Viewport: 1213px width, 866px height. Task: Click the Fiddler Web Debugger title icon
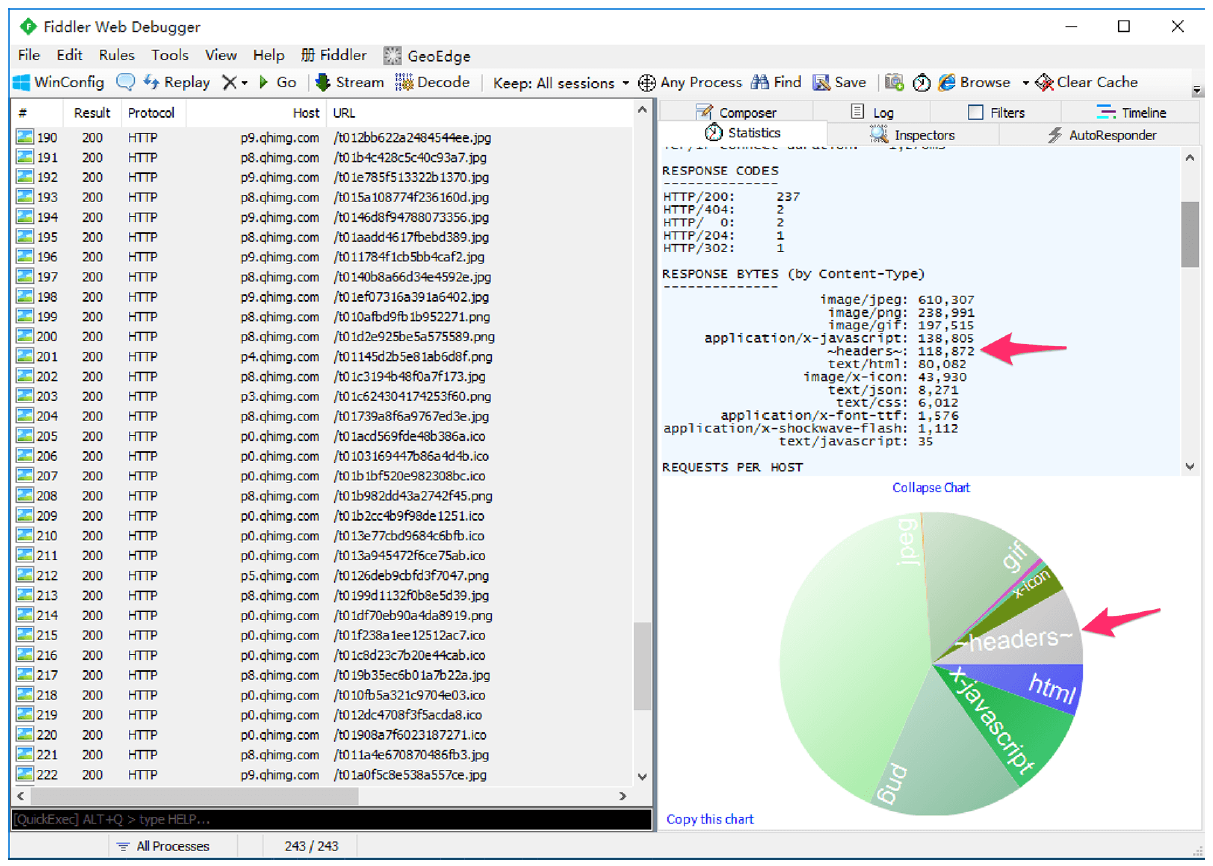coord(28,27)
